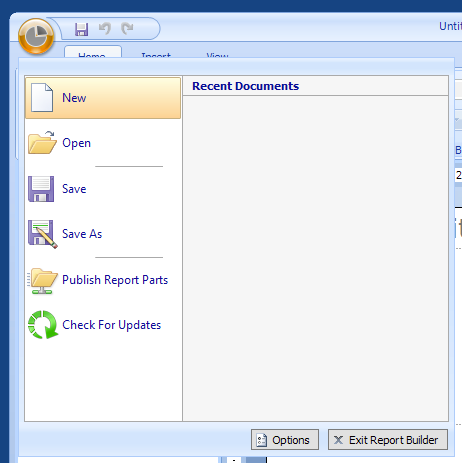Switch to the Home ribbon tab
Image resolution: width=462 pixels, height=463 pixels.
click(x=92, y=53)
